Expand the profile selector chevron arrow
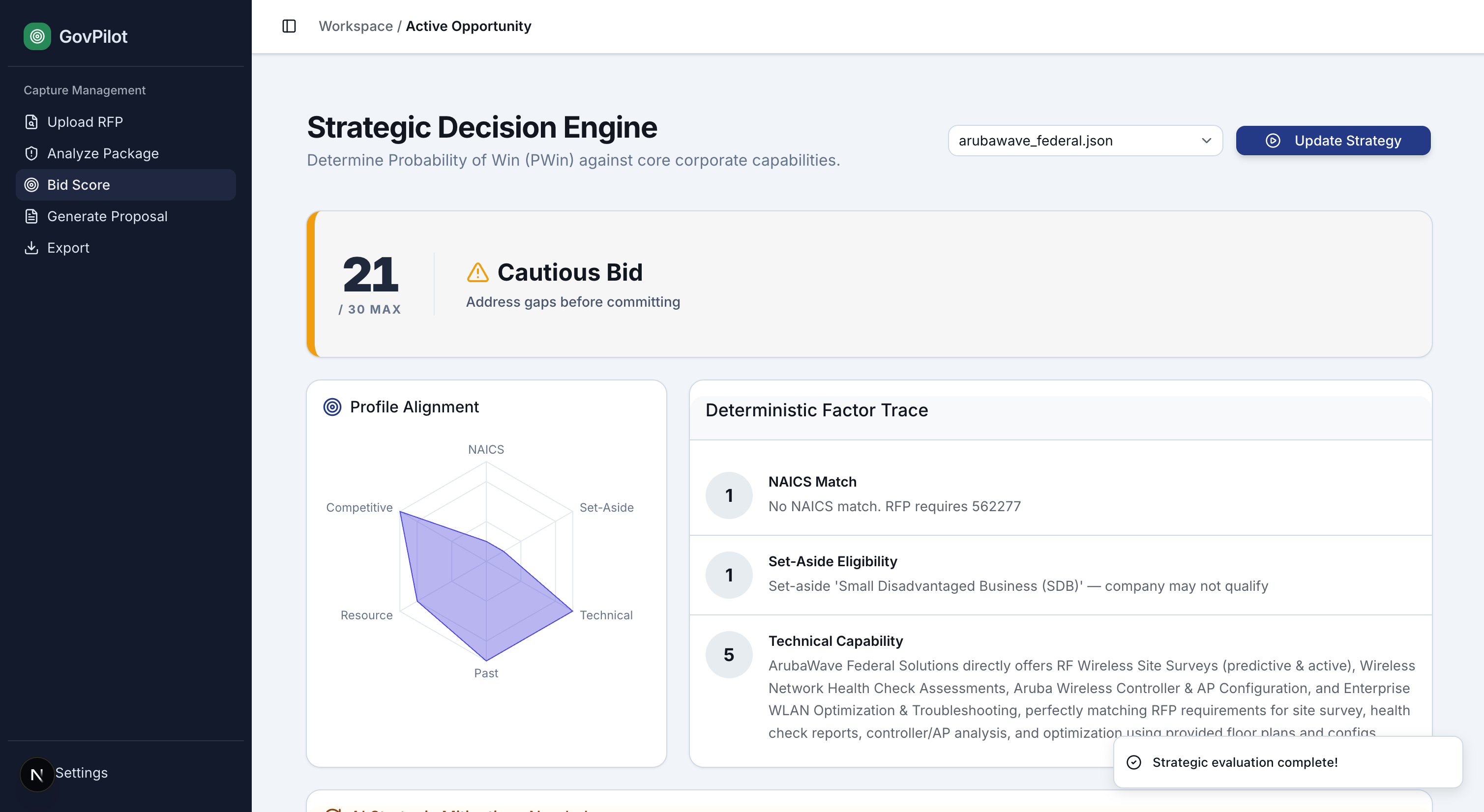This screenshot has height=812, width=1484. click(1206, 141)
